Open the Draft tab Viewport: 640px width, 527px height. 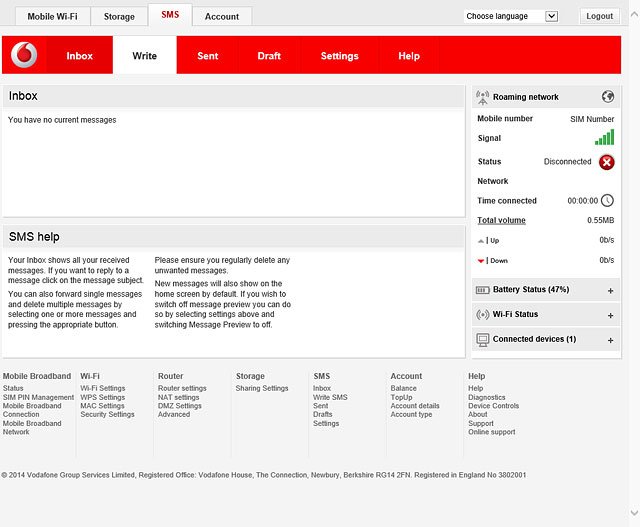(269, 56)
